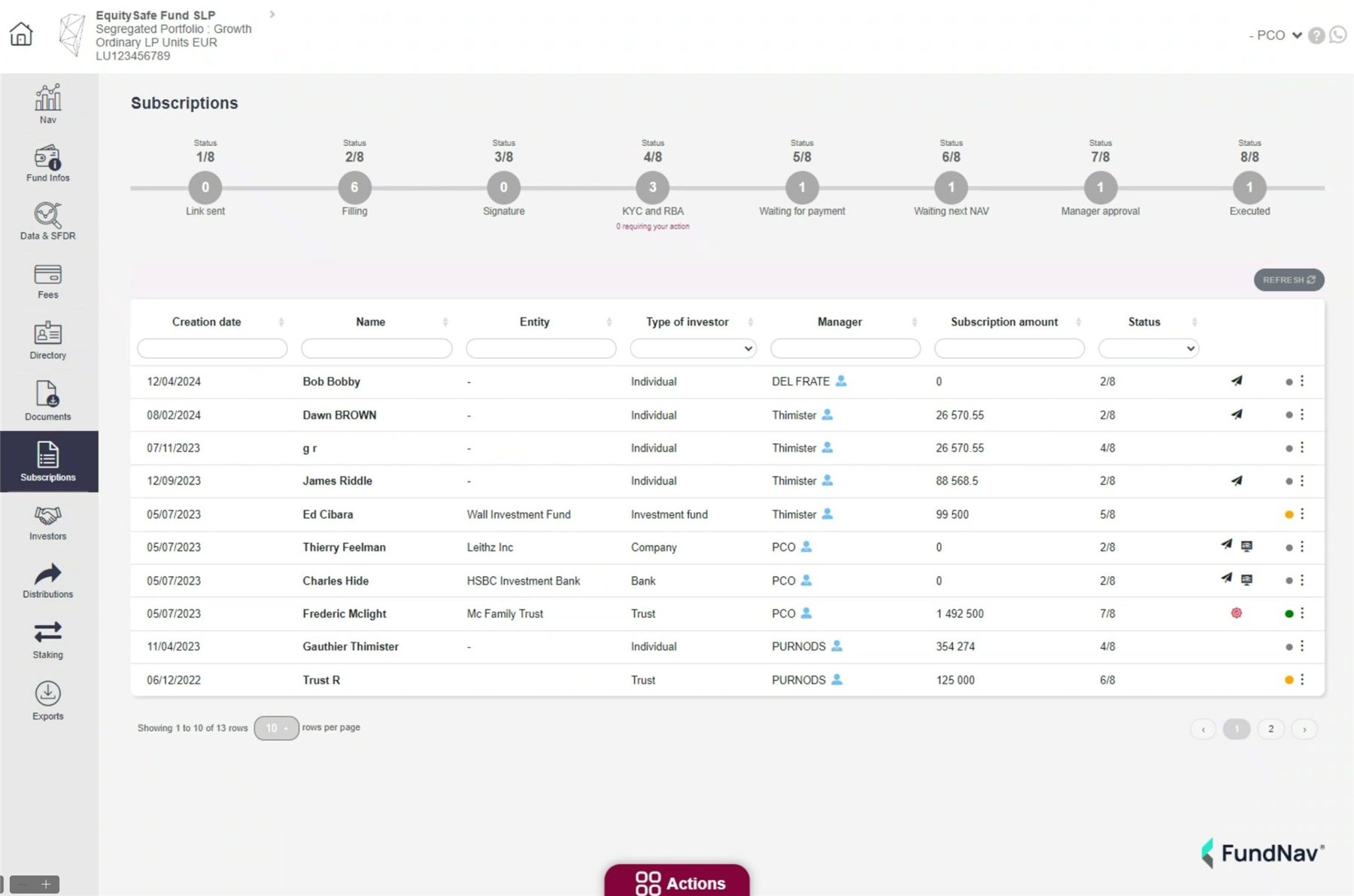The image size is (1354, 896).
Task: Expand fund header chevron arrow
Action: pyautogui.click(x=272, y=14)
